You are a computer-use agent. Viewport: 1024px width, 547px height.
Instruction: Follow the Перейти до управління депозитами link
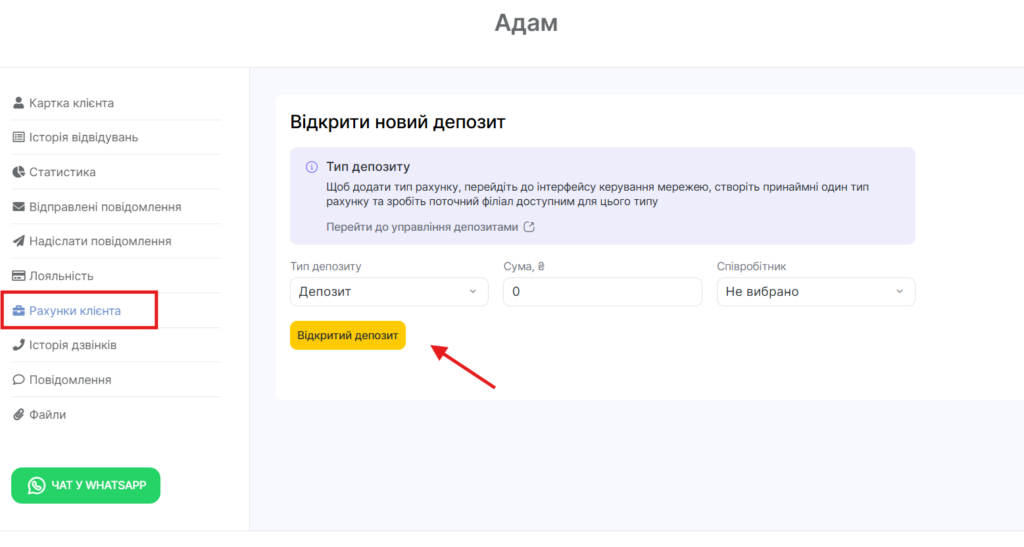(x=422, y=227)
